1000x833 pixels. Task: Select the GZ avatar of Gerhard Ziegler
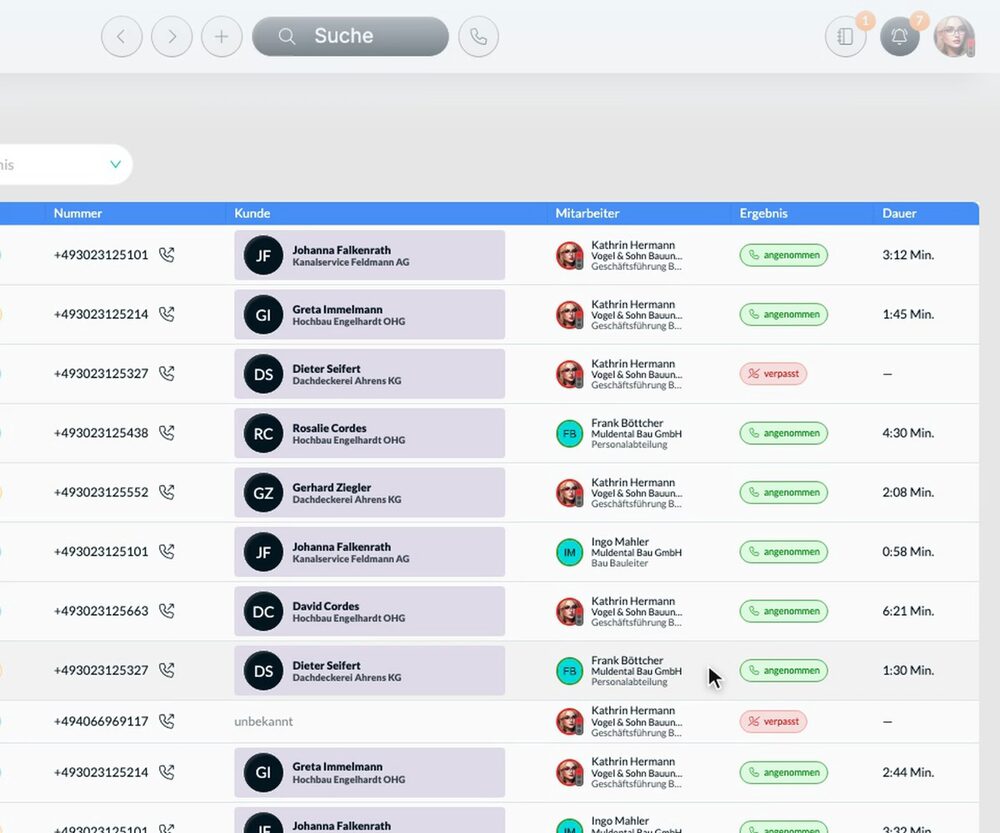tap(263, 493)
